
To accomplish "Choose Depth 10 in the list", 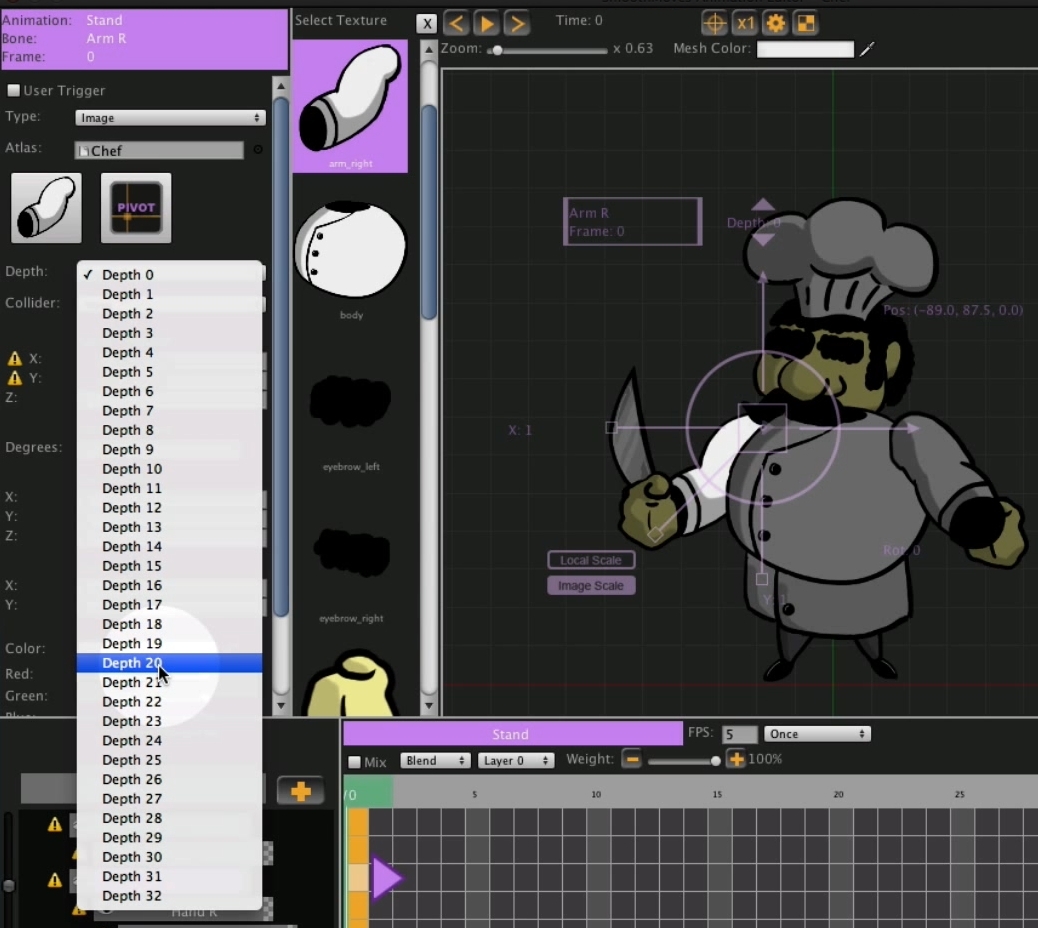I will pyautogui.click(x=169, y=469).
